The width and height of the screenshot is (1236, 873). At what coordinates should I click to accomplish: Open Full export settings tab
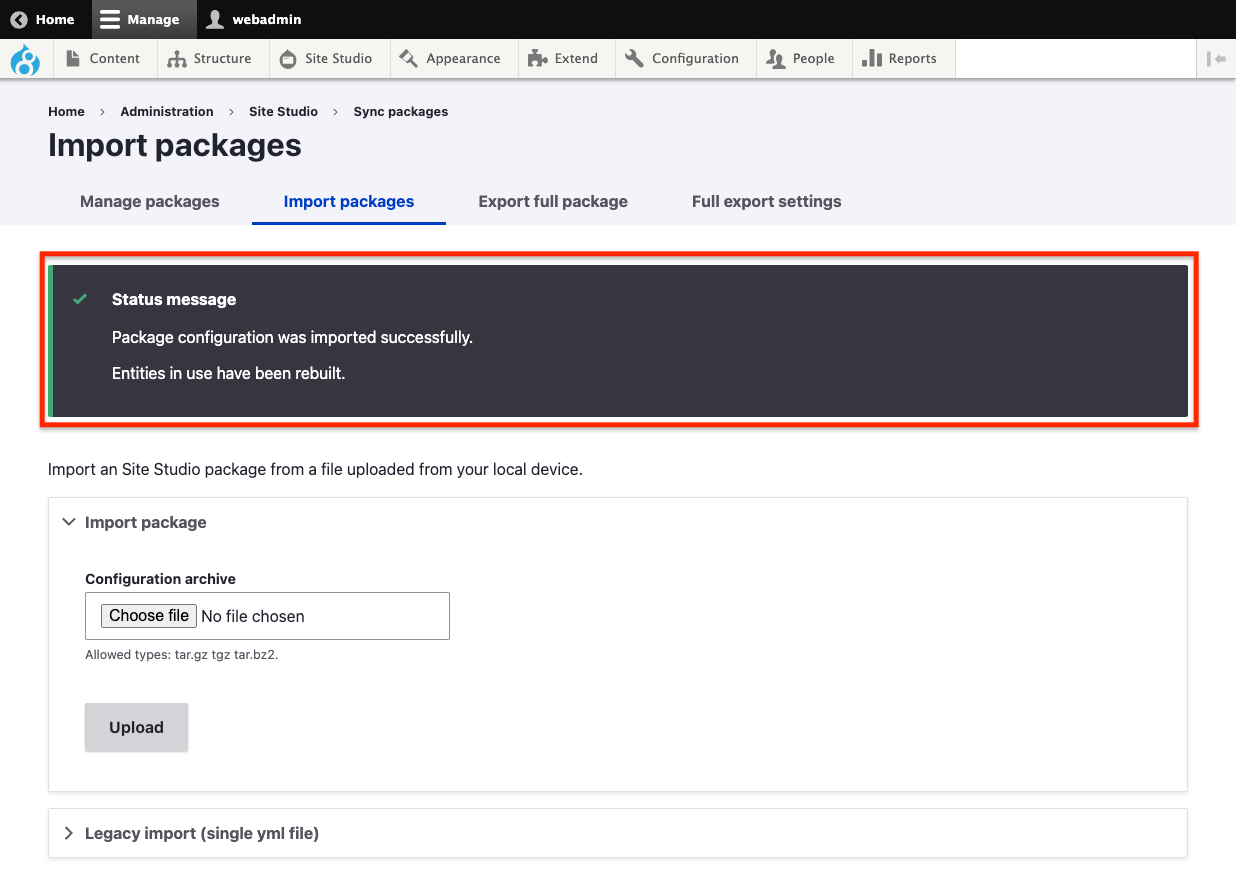[x=766, y=201]
